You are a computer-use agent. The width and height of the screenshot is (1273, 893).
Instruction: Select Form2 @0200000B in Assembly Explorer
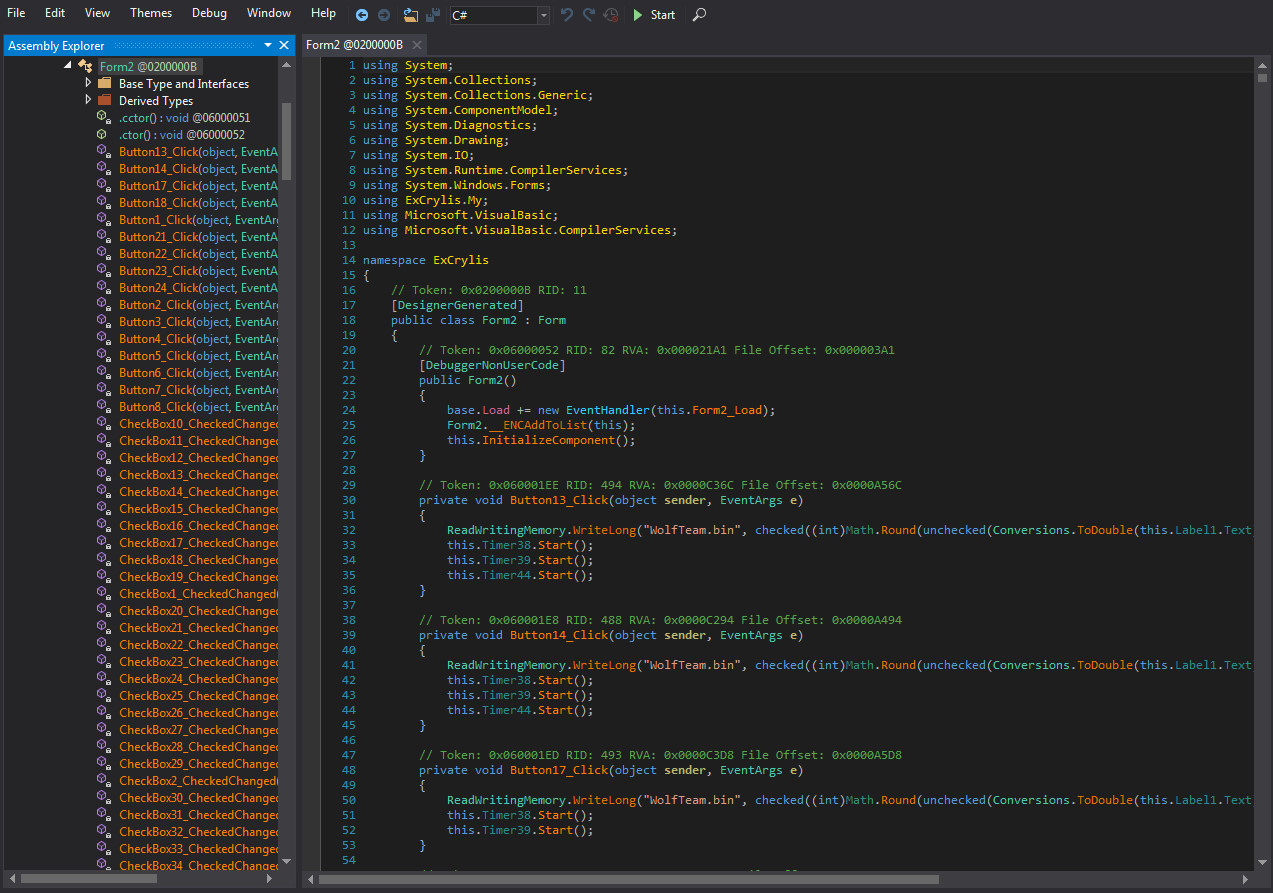tap(148, 66)
